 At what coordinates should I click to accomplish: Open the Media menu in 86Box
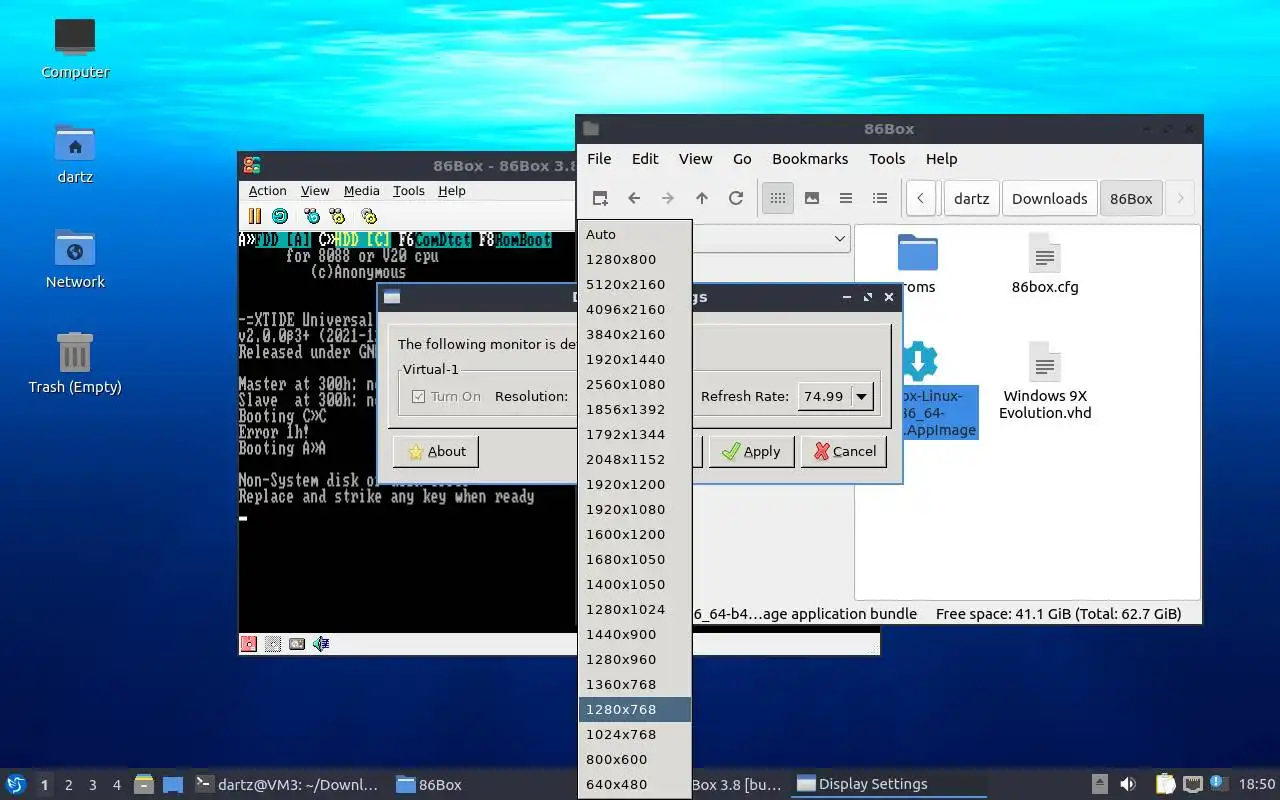point(361,191)
